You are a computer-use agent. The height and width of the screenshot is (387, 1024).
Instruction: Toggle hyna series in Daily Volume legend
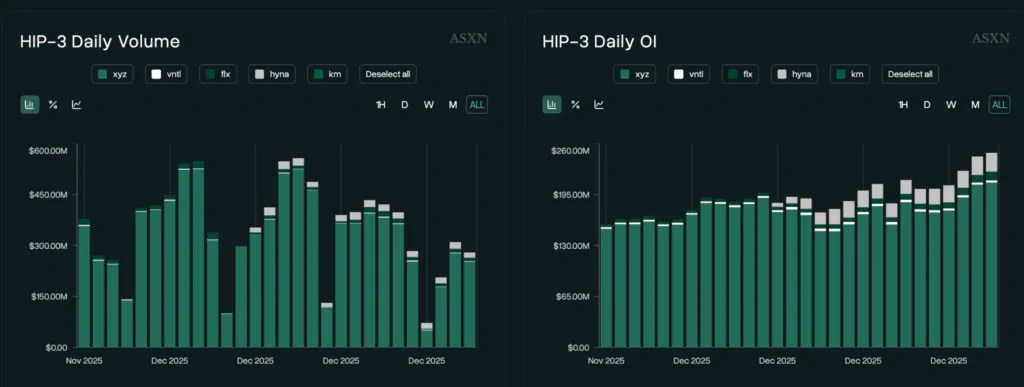tap(272, 74)
